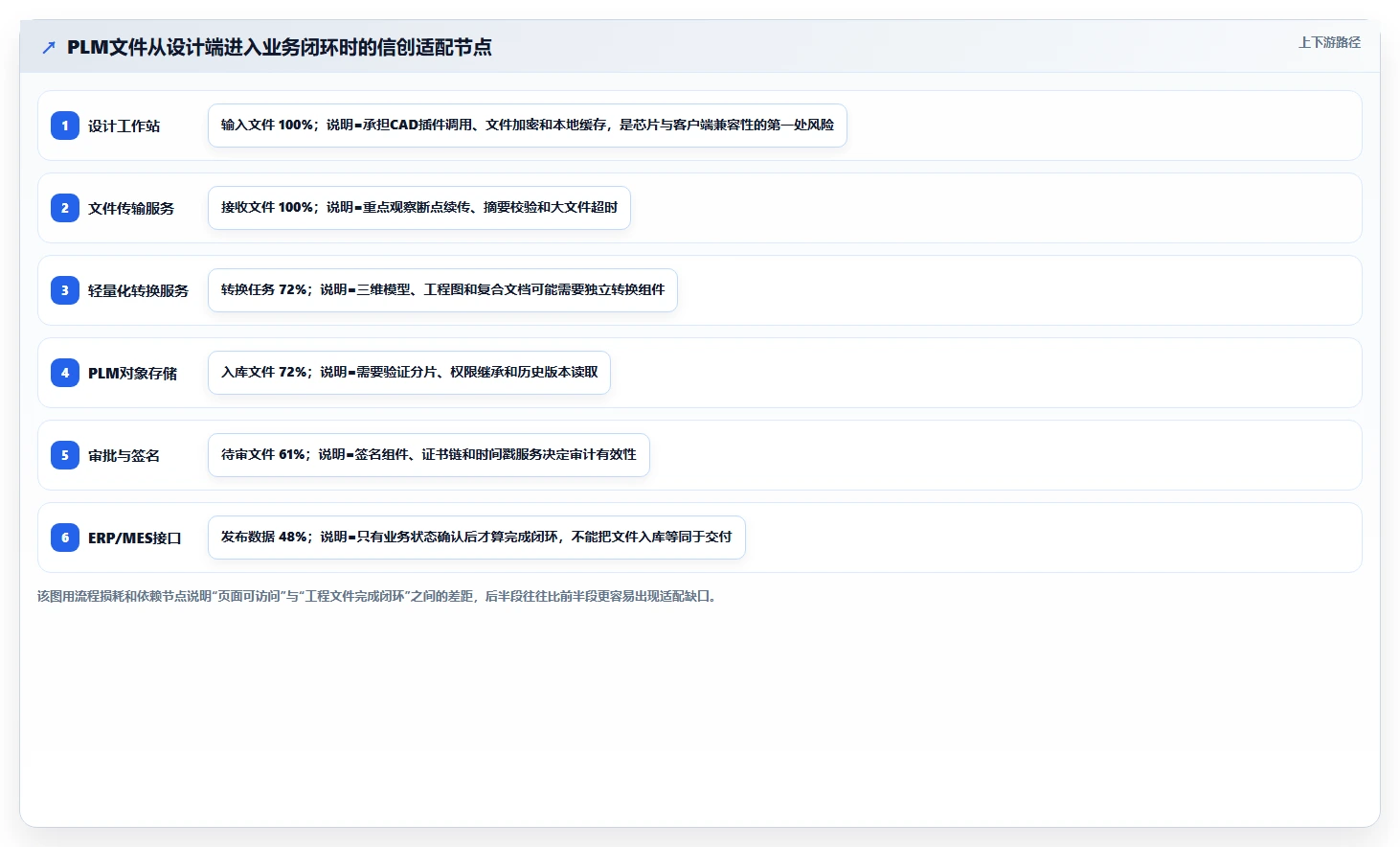Image resolution: width=1400 pixels, height=847 pixels.
Task: Click step badge 1 for 设计工作站
Action: point(65,126)
